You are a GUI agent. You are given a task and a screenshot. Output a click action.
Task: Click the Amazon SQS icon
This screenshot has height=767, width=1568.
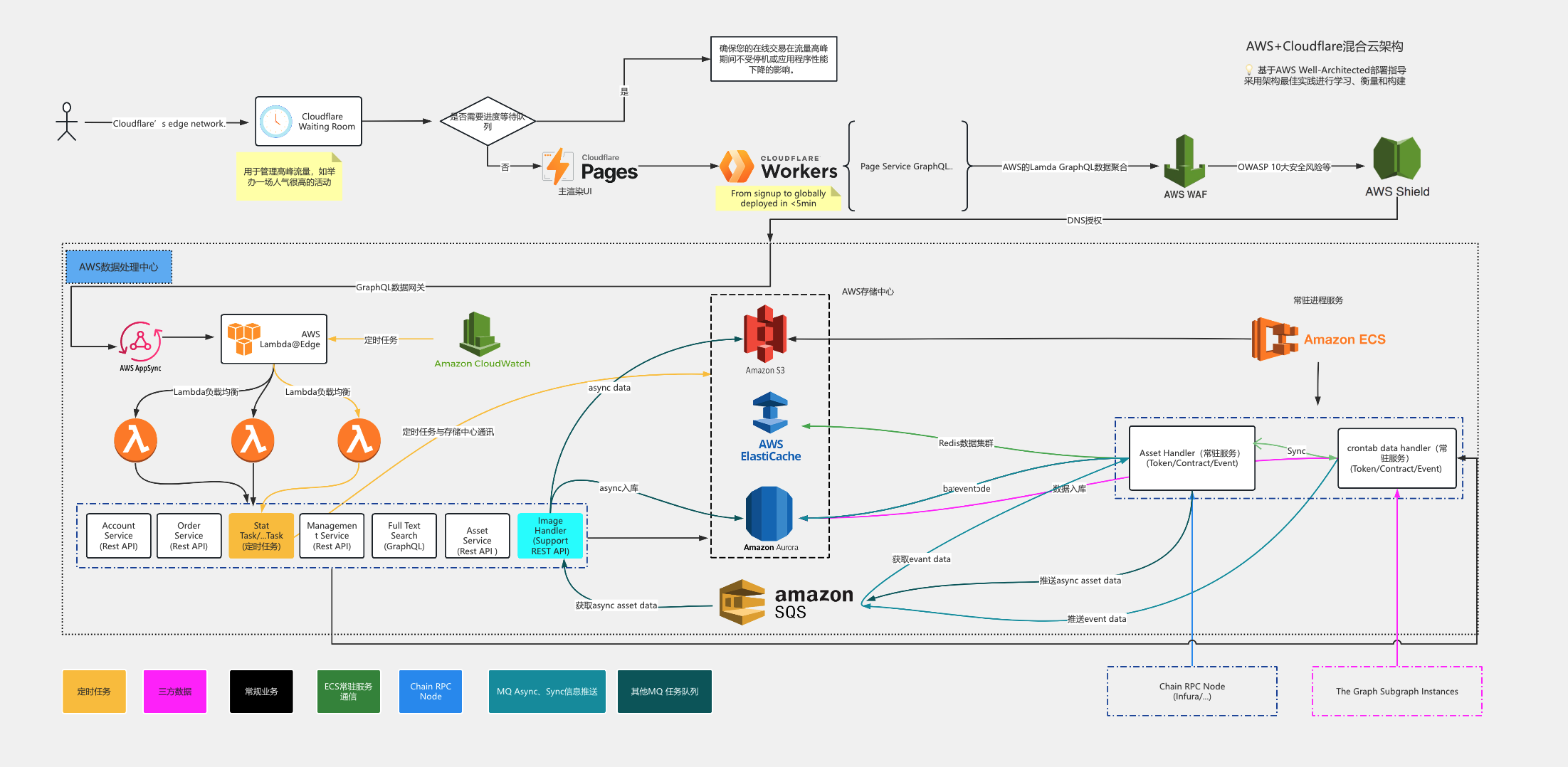coord(742,602)
